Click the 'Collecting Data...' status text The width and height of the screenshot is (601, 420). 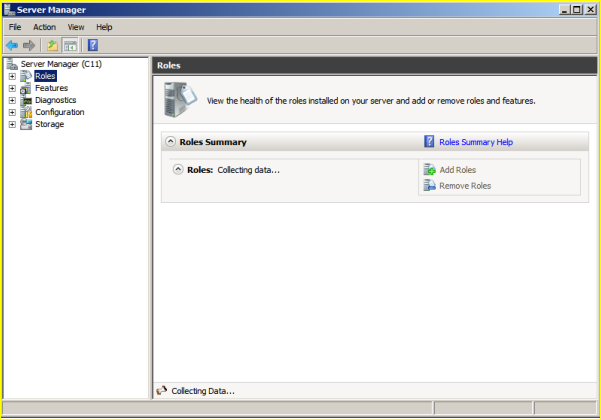(x=203, y=391)
